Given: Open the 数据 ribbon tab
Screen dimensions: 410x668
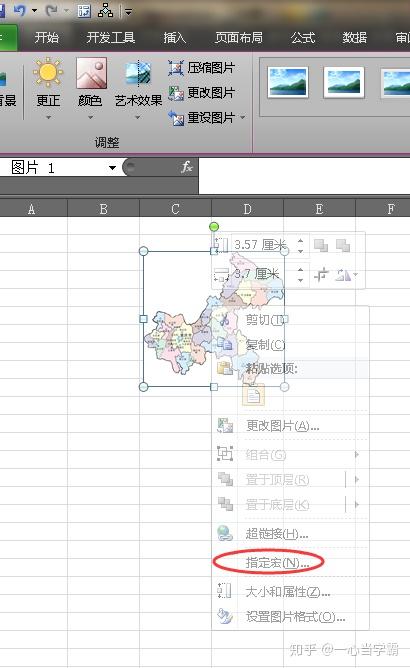Looking at the screenshot, I should (355, 38).
